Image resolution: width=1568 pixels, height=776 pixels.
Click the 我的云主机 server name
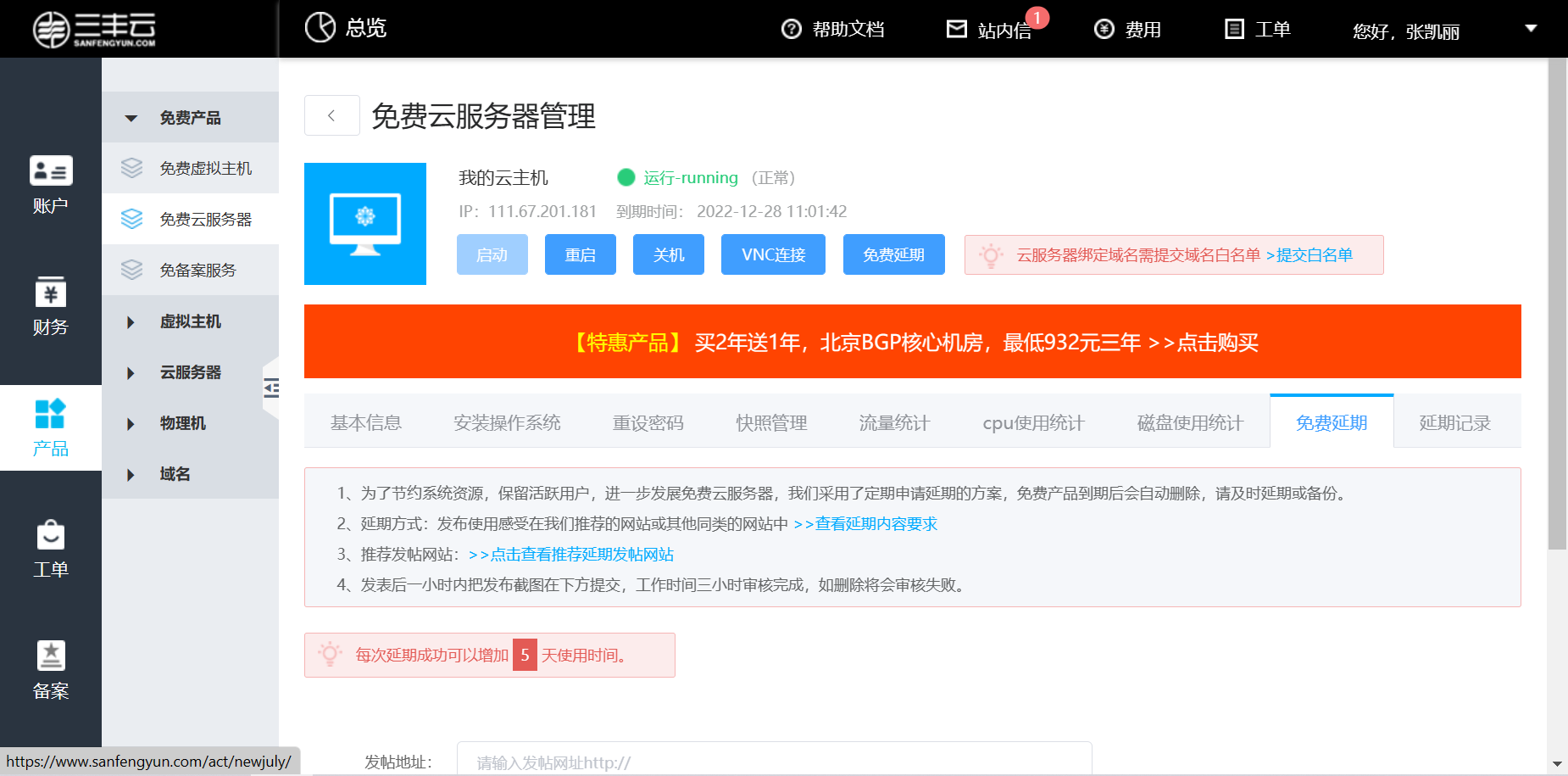click(x=503, y=177)
